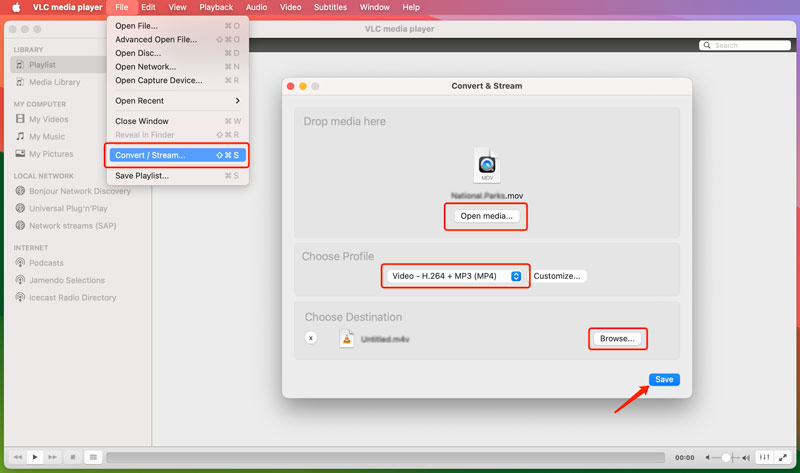The height and width of the screenshot is (473, 800).
Task: Click the Browse... button
Action: [617, 339]
